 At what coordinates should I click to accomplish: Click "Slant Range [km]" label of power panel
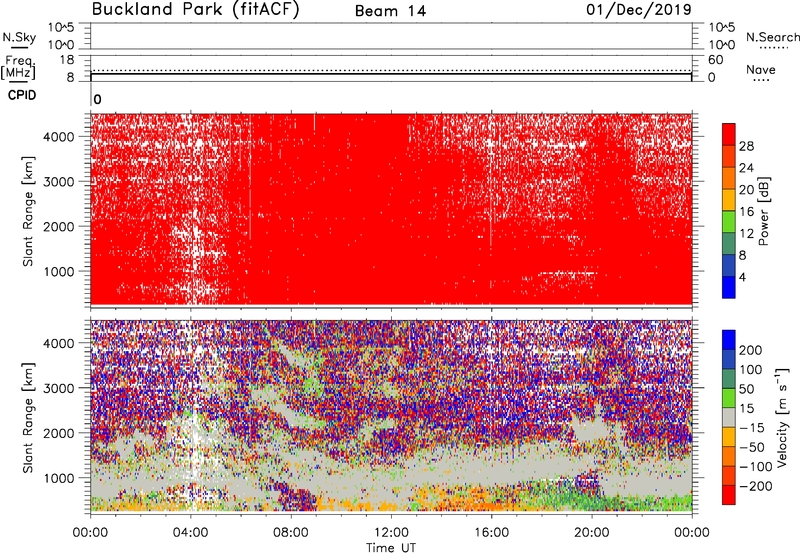coord(28,211)
